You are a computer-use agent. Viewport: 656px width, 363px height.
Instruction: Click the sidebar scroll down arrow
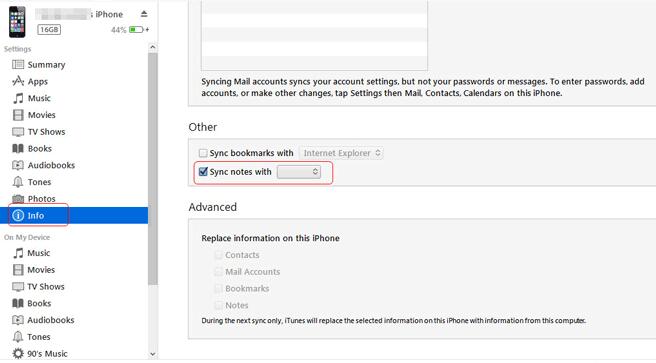click(153, 354)
